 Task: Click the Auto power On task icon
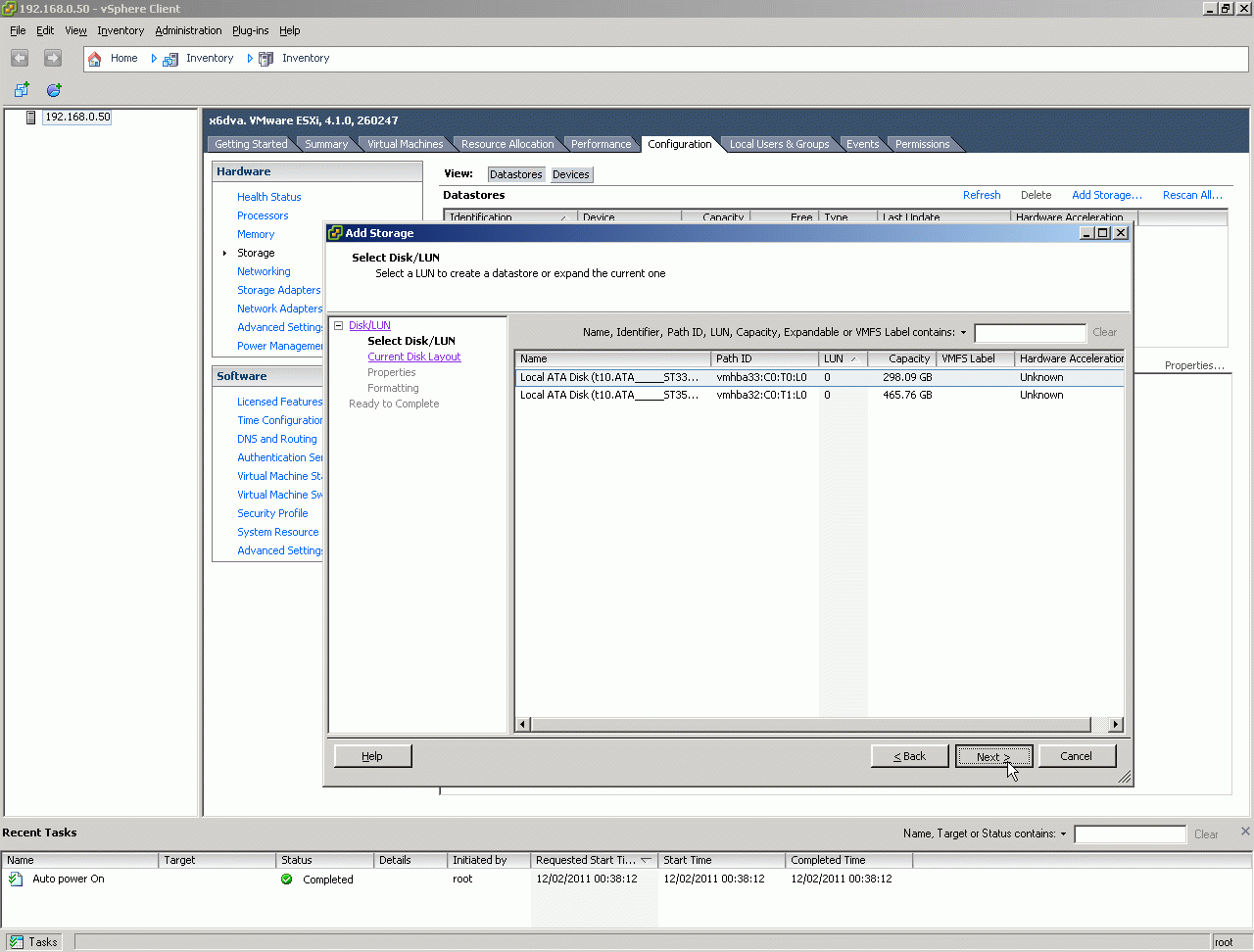[x=16, y=880]
